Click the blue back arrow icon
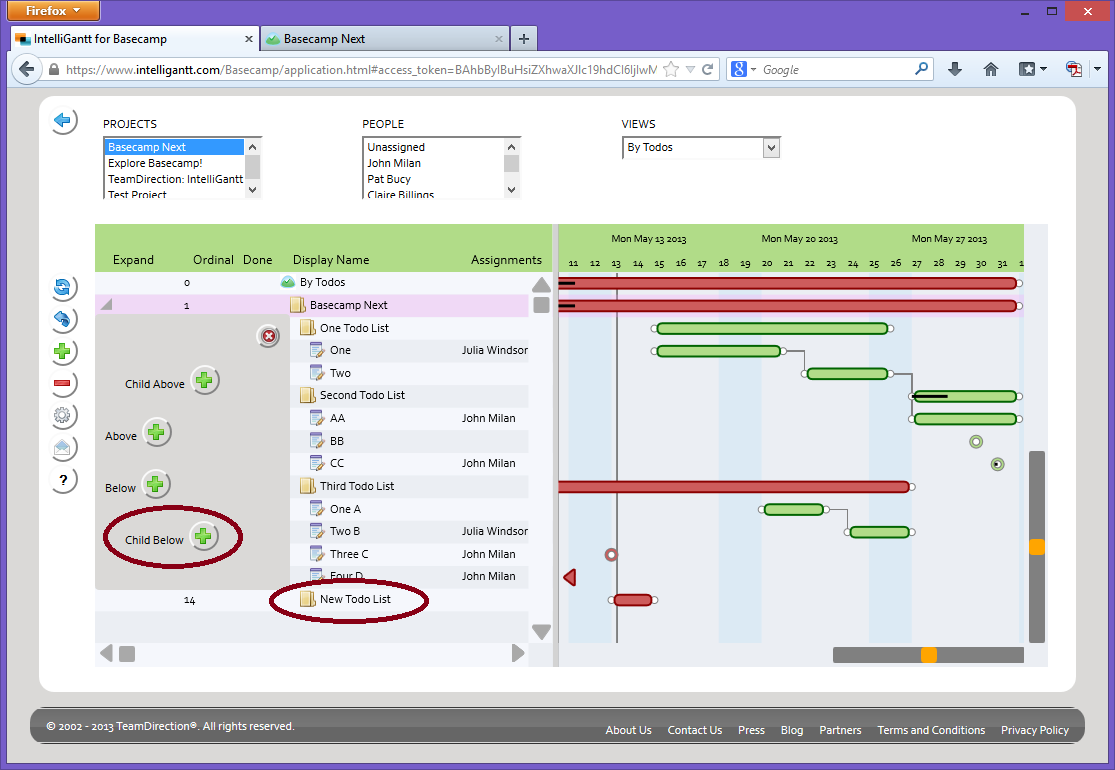This screenshot has width=1115, height=770. pyautogui.click(x=63, y=121)
